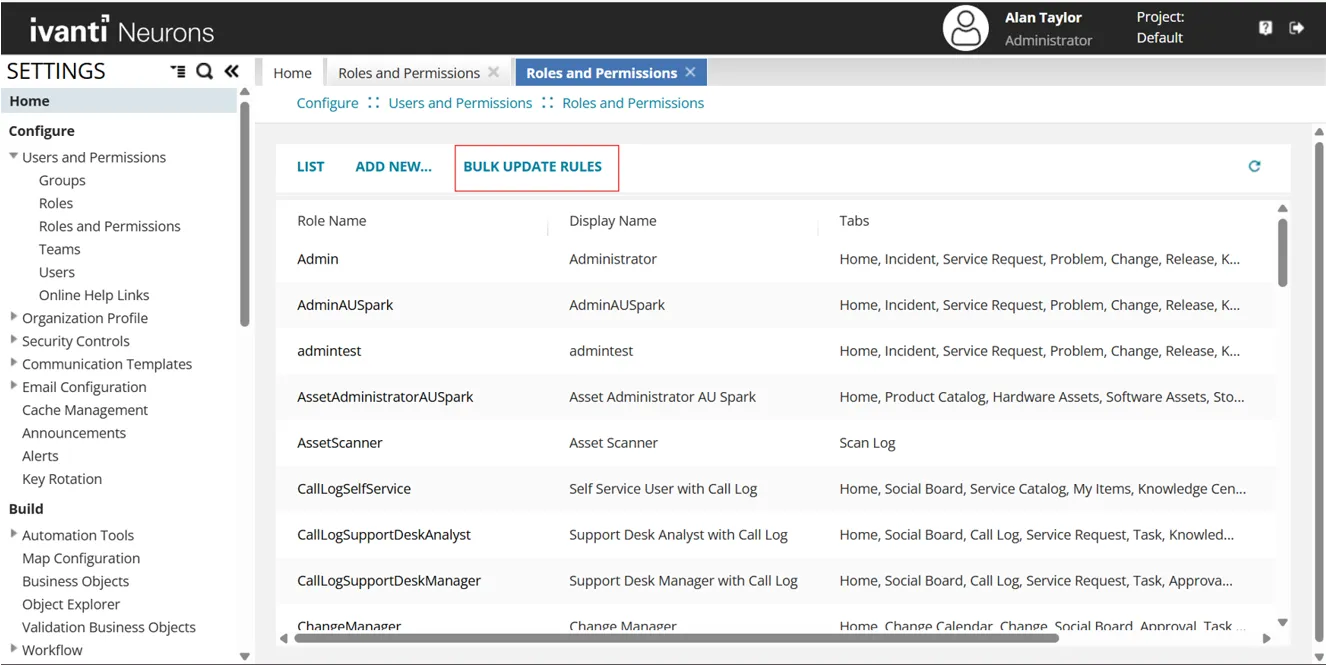This screenshot has height=666, width=1326.
Task: Expand the Organization Profile node
Action: [x=13, y=317]
